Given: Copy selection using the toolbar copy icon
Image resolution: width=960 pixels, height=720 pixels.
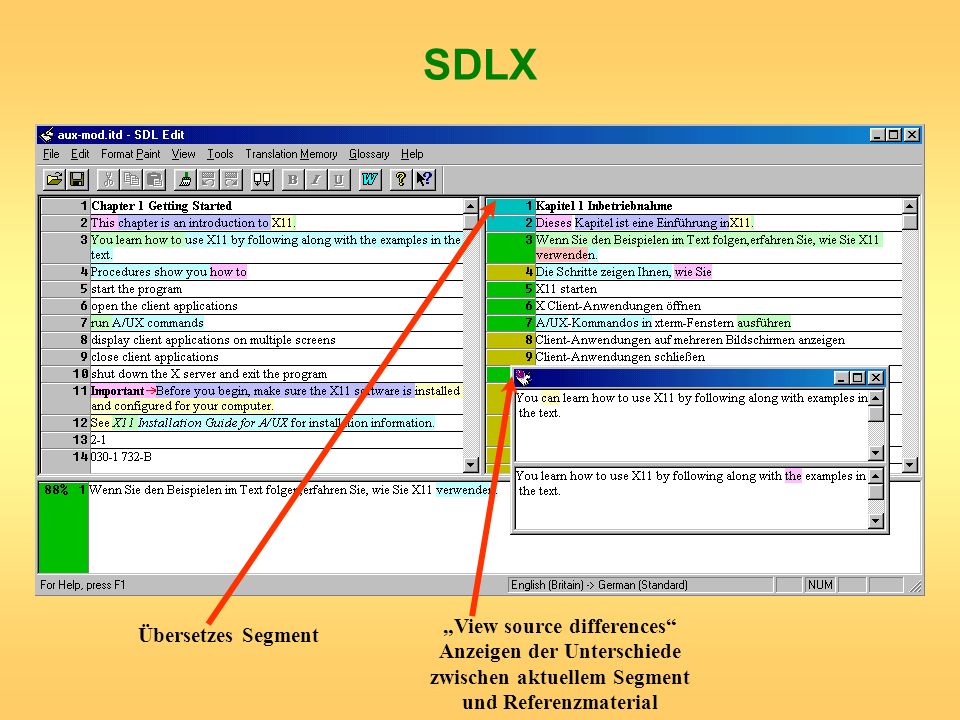Looking at the screenshot, I should (x=131, y=179).
